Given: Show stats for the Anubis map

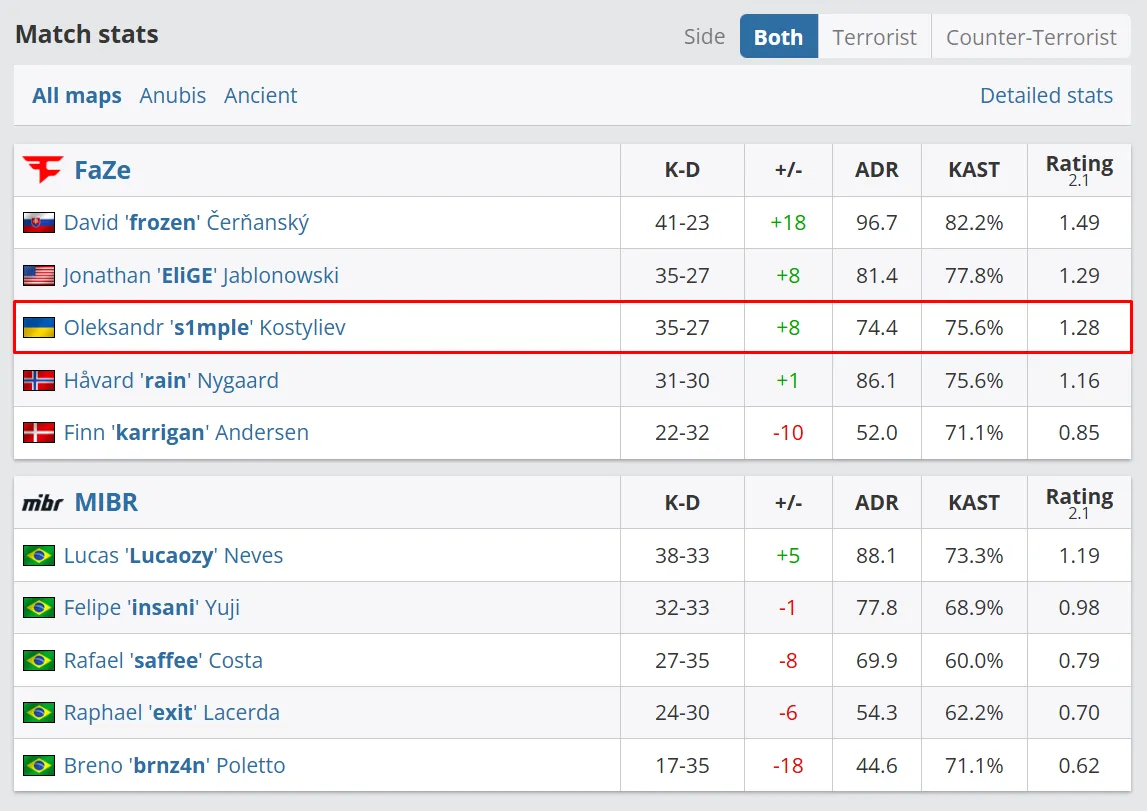Looking at the screenshot, I should point(173,95).
